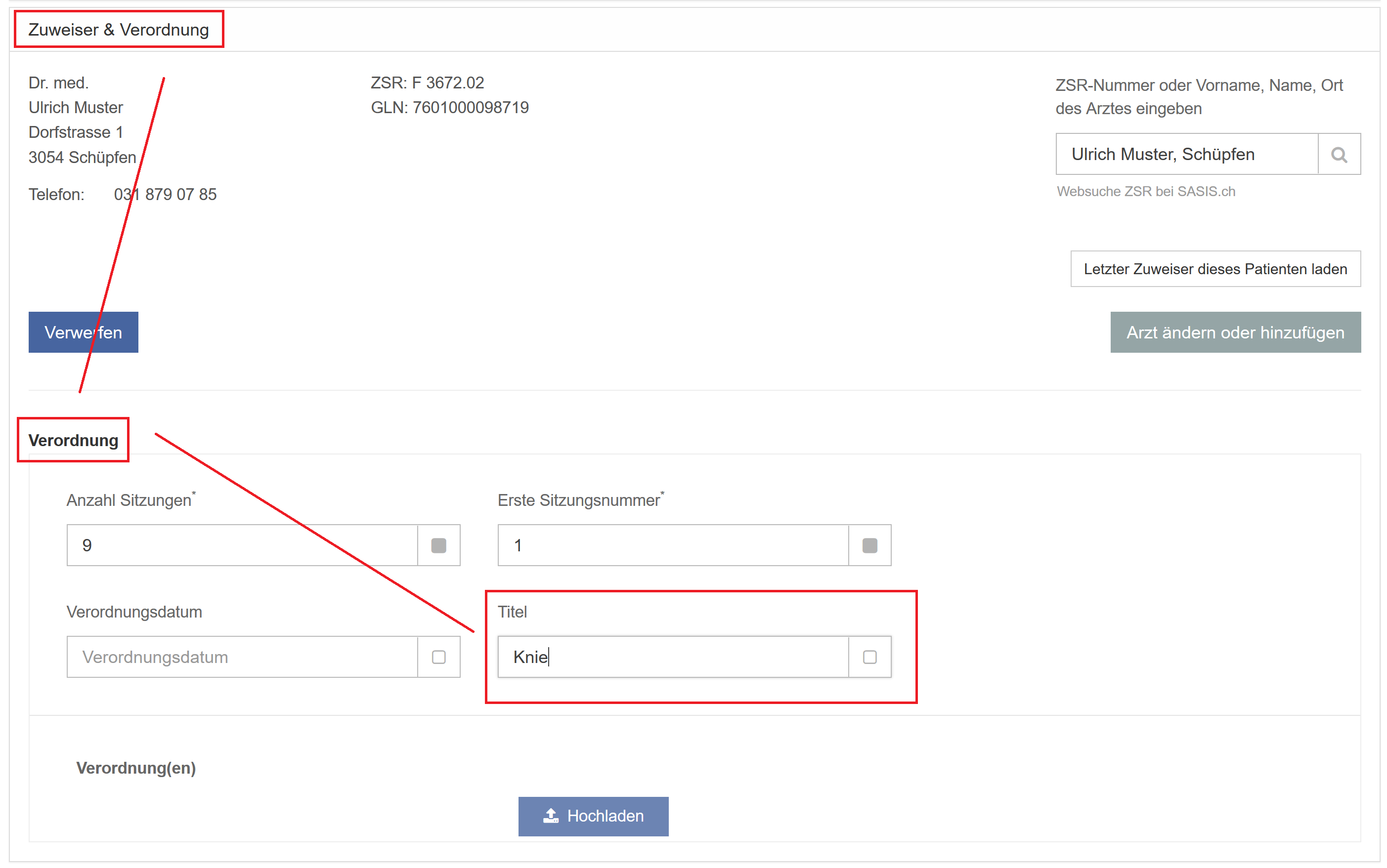Click the Telefon: label
The height and width of the screenshot is (868, 1387).
point(56,194)
